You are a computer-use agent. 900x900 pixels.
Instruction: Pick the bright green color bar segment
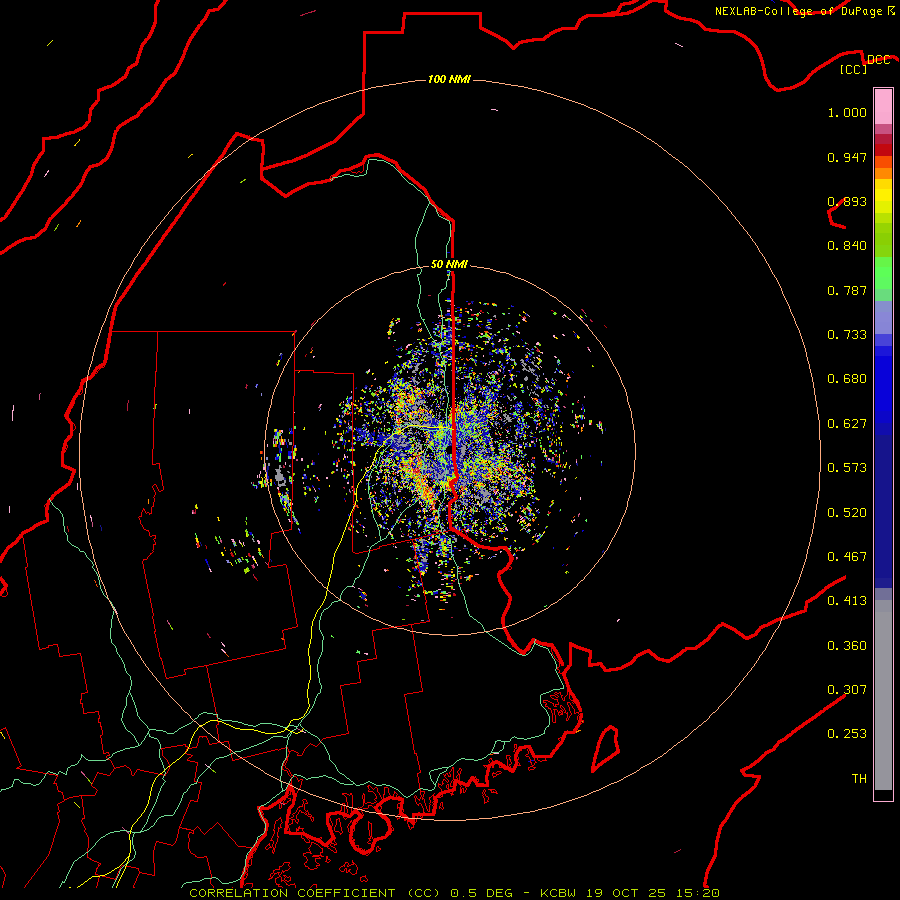[883, 273]
